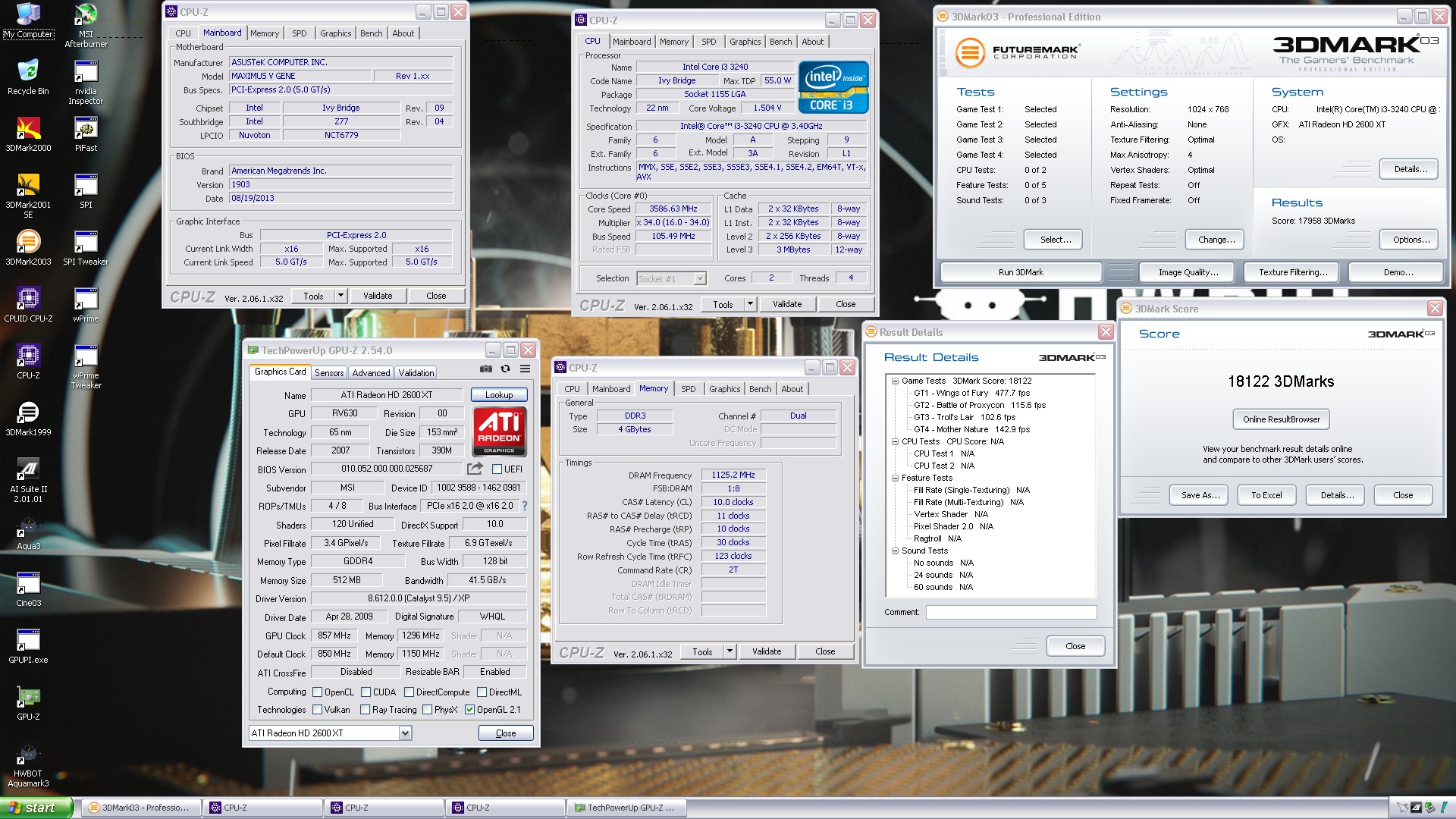Open Socket #1 selection dropdown

pos(671,278)
